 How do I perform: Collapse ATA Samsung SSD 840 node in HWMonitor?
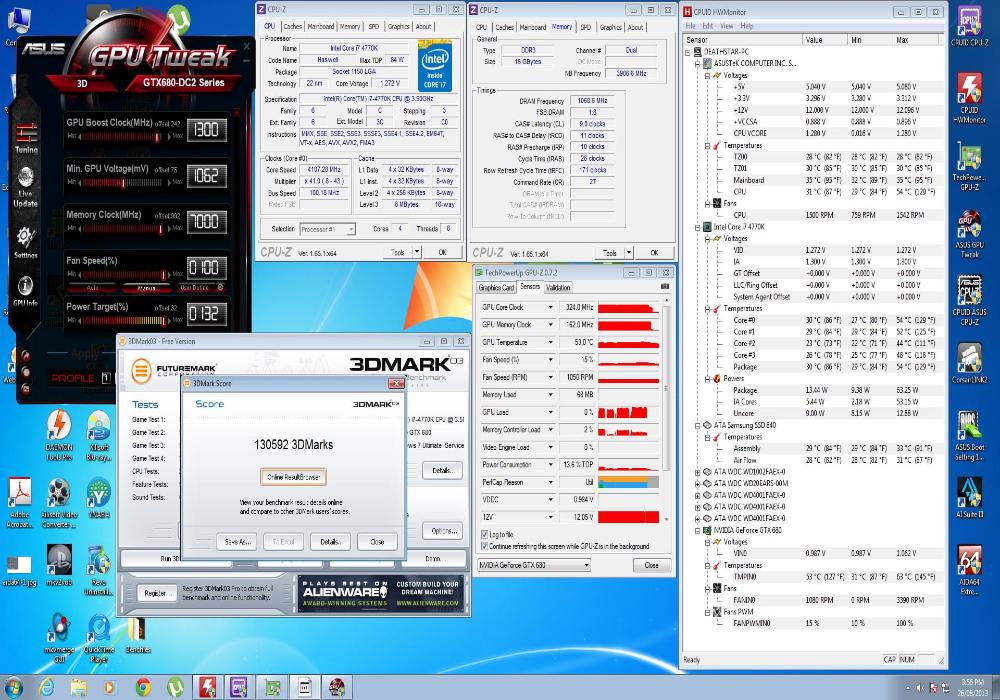(x=698, y=425)
